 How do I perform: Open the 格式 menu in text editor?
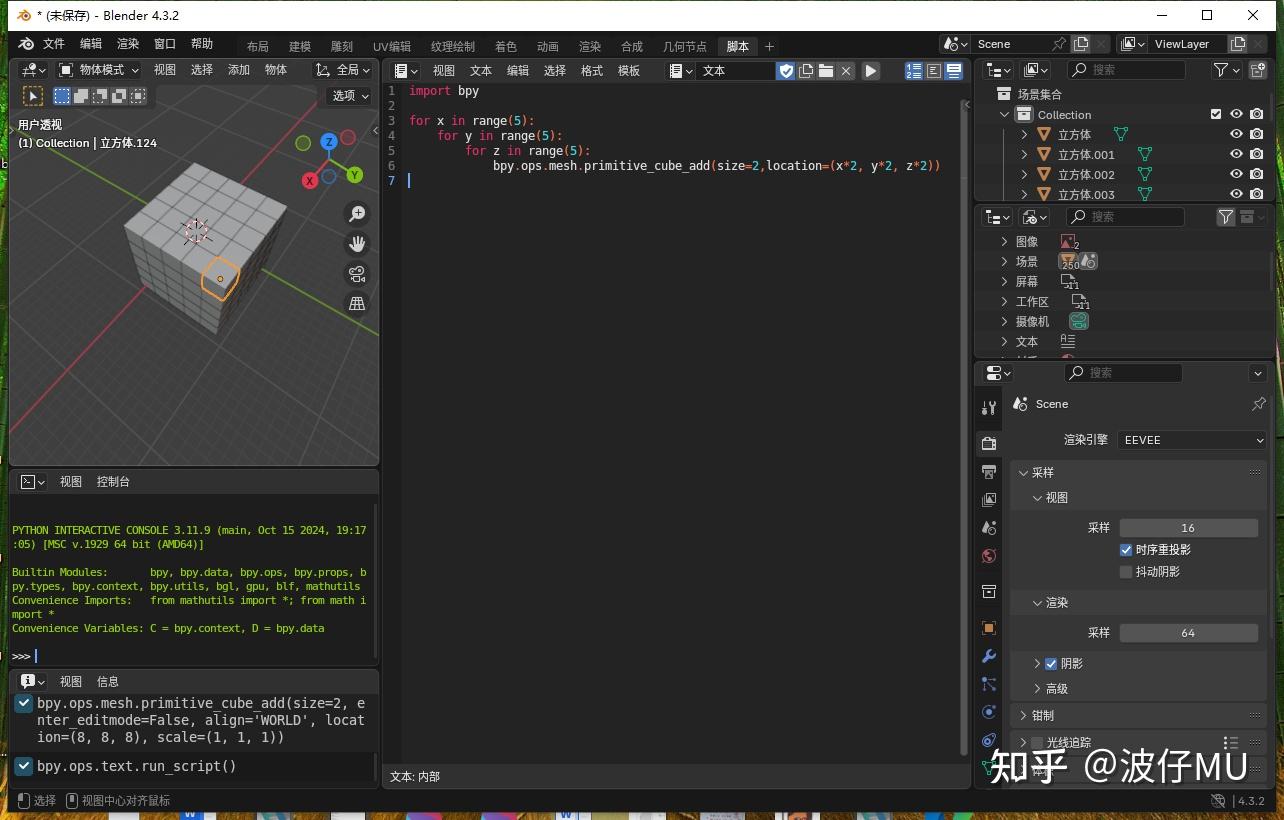pyautogui.click(x=591, y=70)
